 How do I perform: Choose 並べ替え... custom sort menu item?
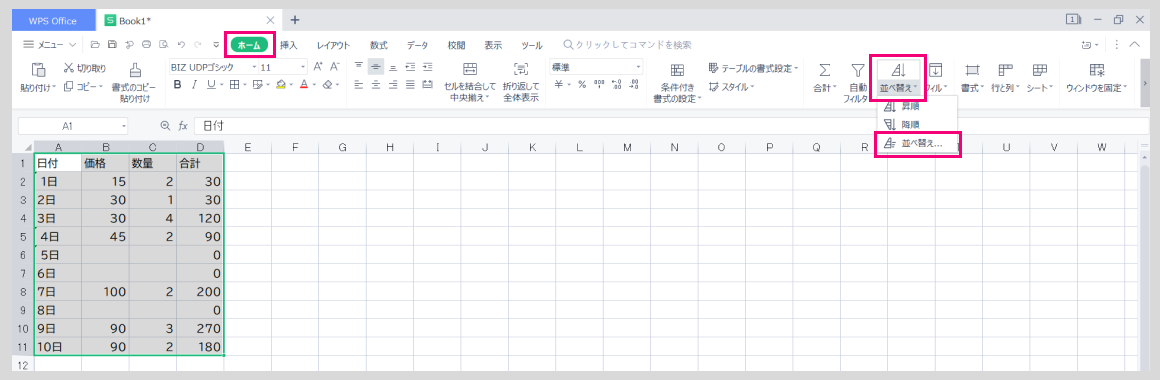(917, 143)
